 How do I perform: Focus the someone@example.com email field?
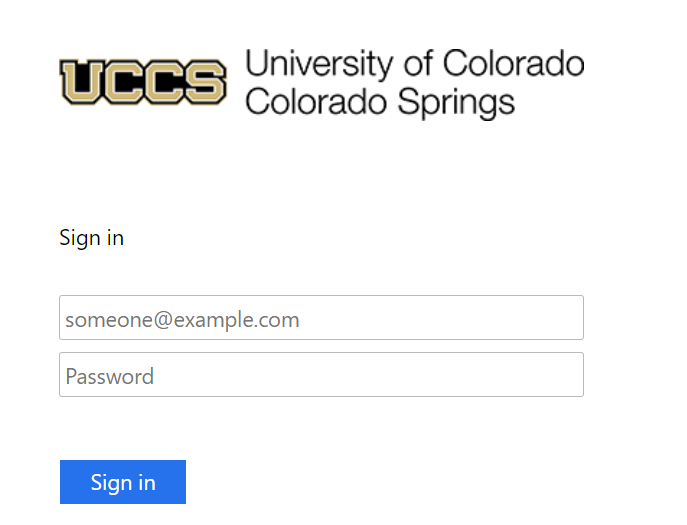pos(321,318)
